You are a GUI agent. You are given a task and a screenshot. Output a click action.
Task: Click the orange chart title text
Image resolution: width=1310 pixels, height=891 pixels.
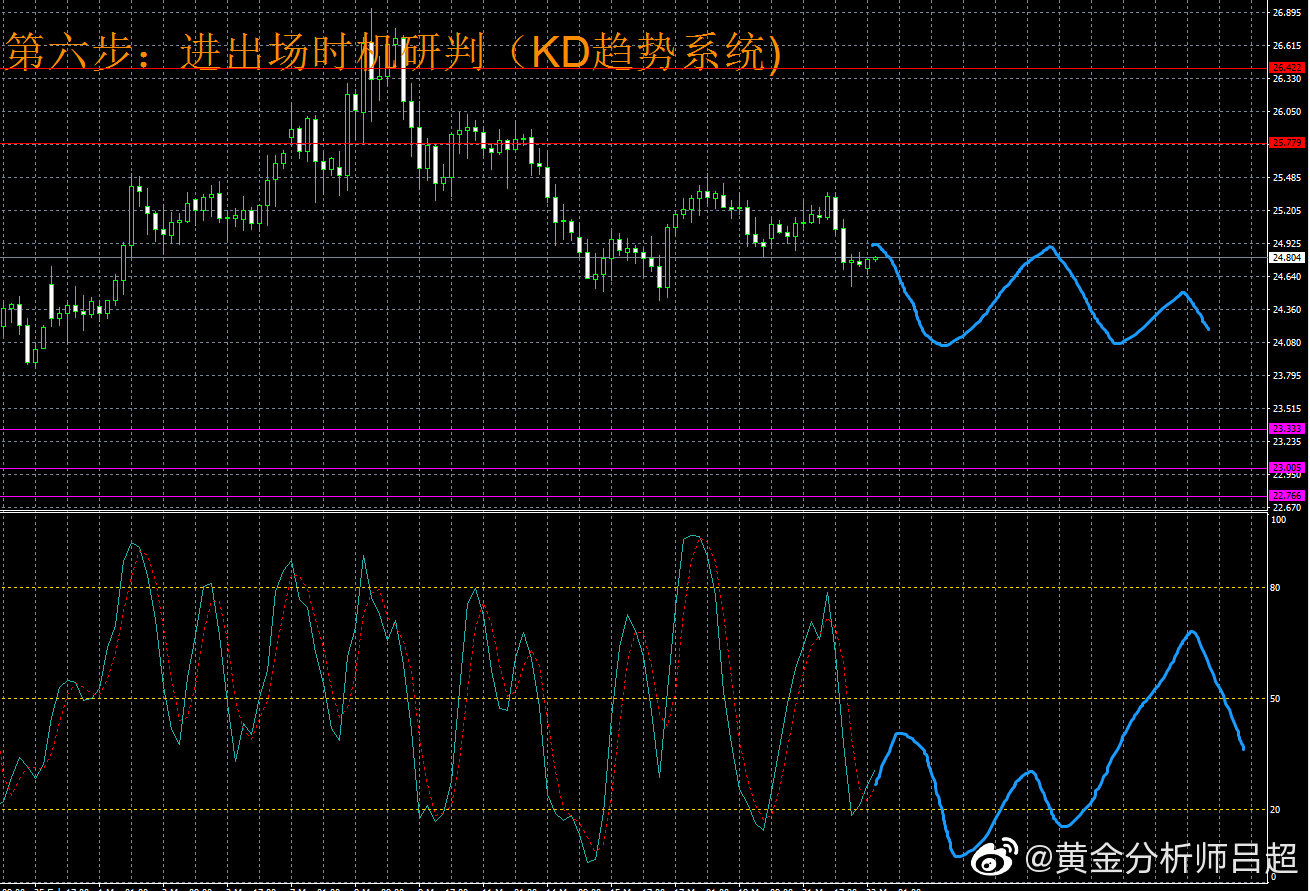click(x=392, y=52)
